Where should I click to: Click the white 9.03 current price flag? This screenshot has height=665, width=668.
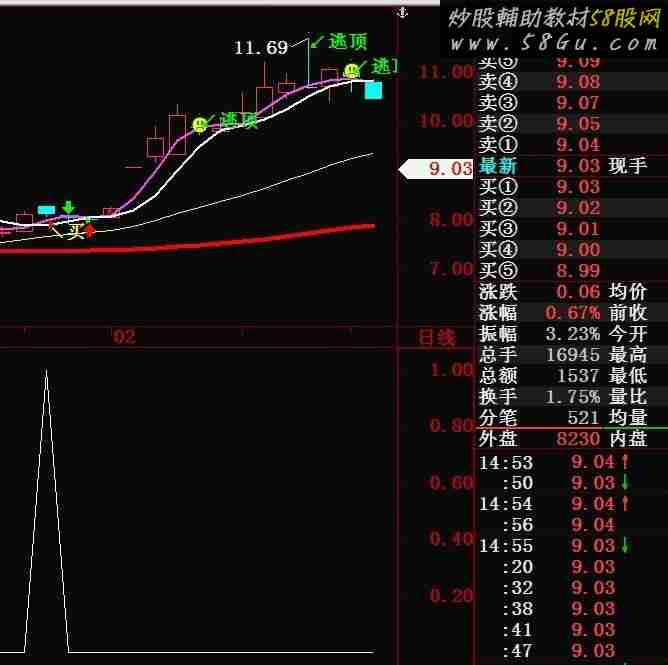[x=436, y=169]
